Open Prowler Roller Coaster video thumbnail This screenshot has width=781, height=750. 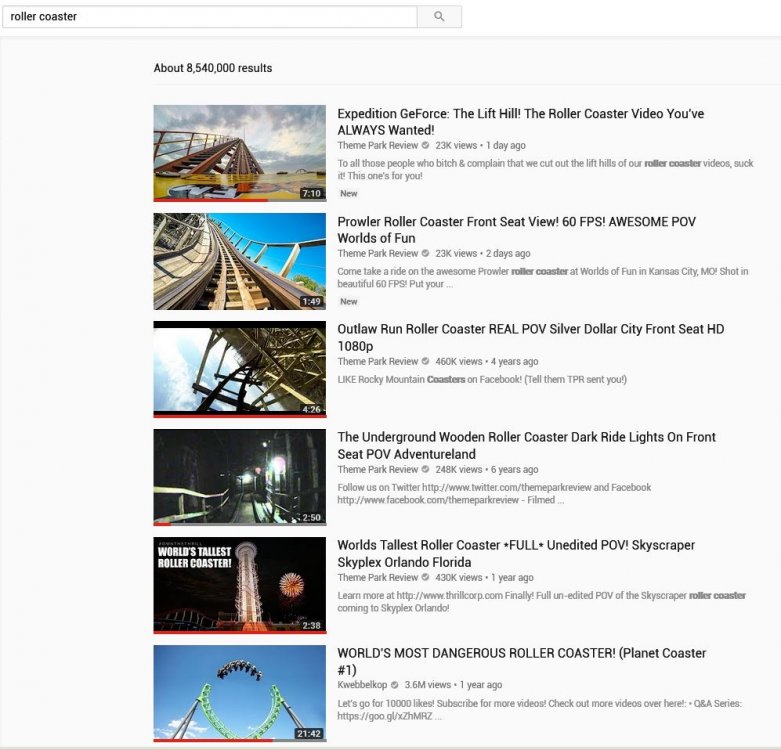(x=240, y=261)
